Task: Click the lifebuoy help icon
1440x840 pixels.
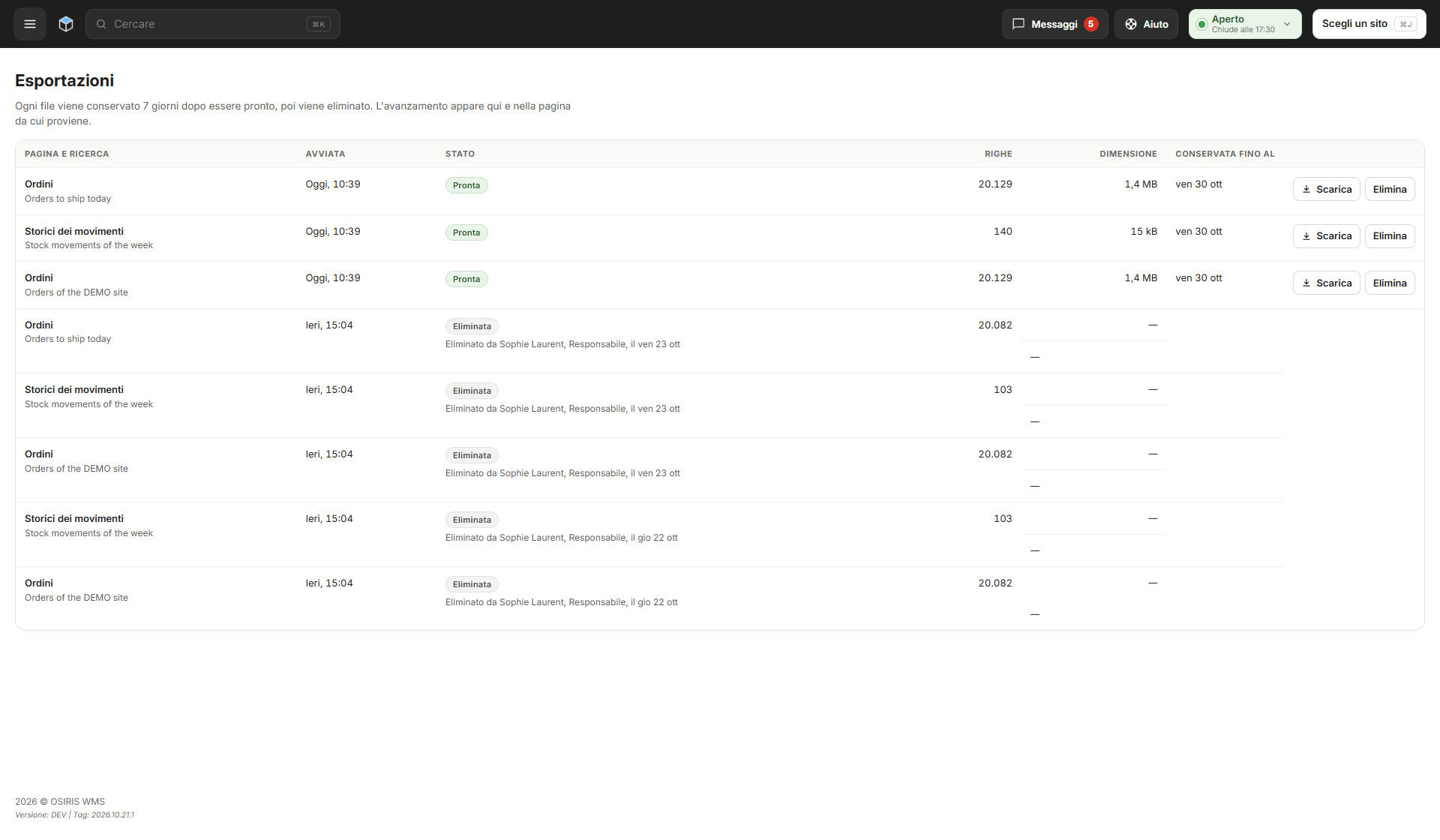Action: (x=1131, y=24)
